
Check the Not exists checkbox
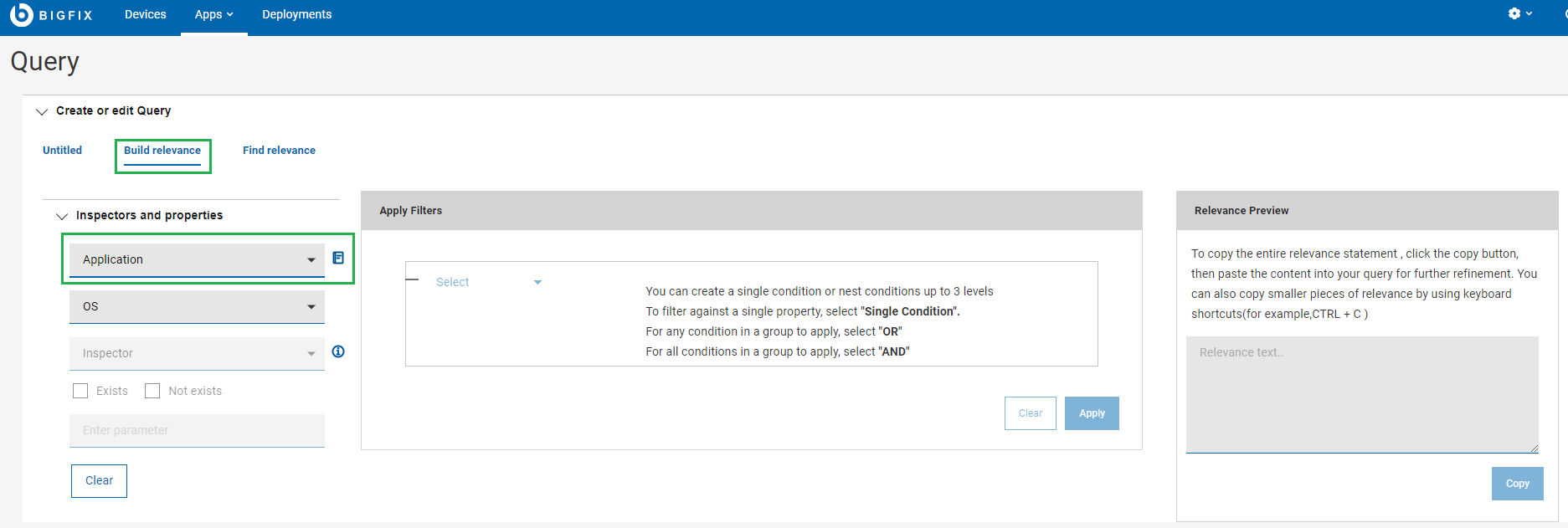[152, 391]
